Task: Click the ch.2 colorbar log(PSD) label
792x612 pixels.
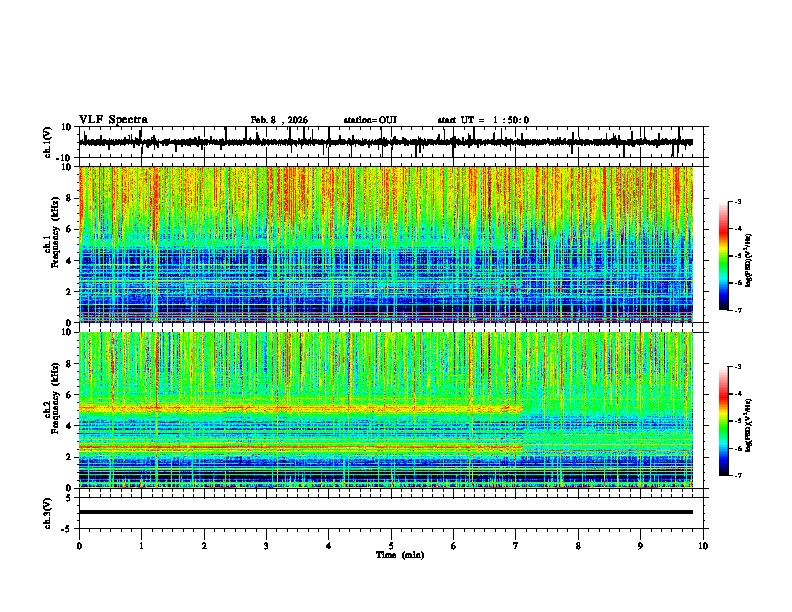Action: (x=749, y=425)
